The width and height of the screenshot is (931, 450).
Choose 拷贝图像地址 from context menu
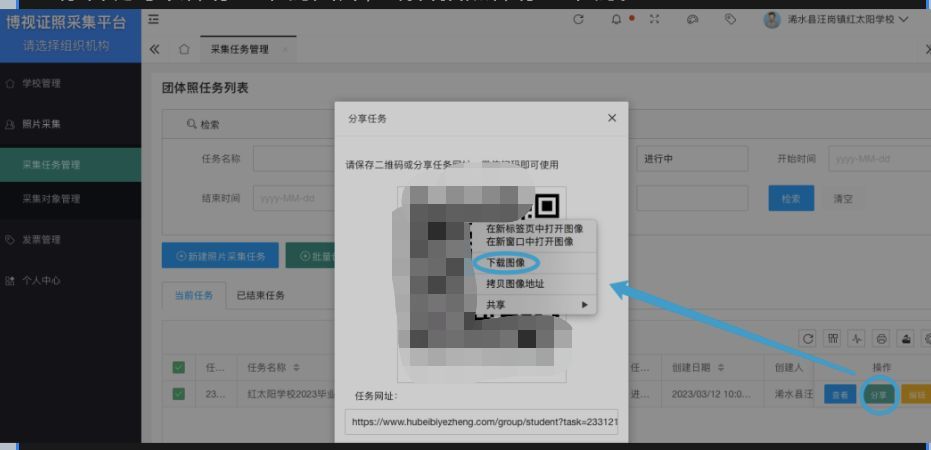point(515,284)
